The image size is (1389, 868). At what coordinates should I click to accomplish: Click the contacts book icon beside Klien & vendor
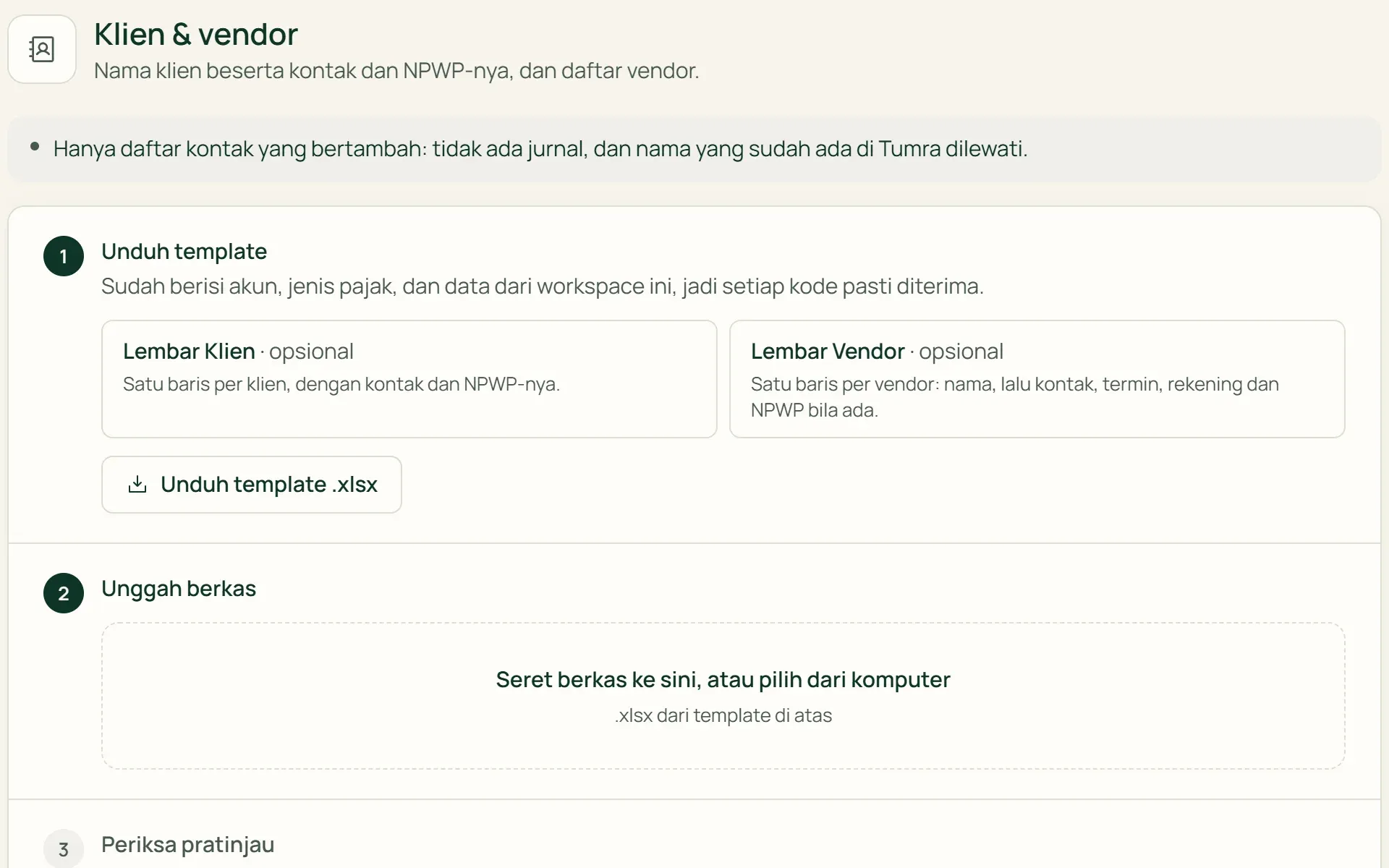42,49
